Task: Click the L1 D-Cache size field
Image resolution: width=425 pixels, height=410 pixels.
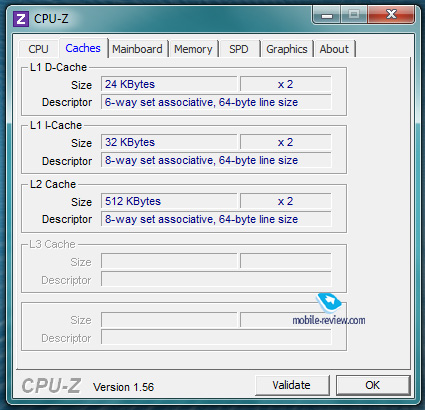Action: click(x=169, y=84)
